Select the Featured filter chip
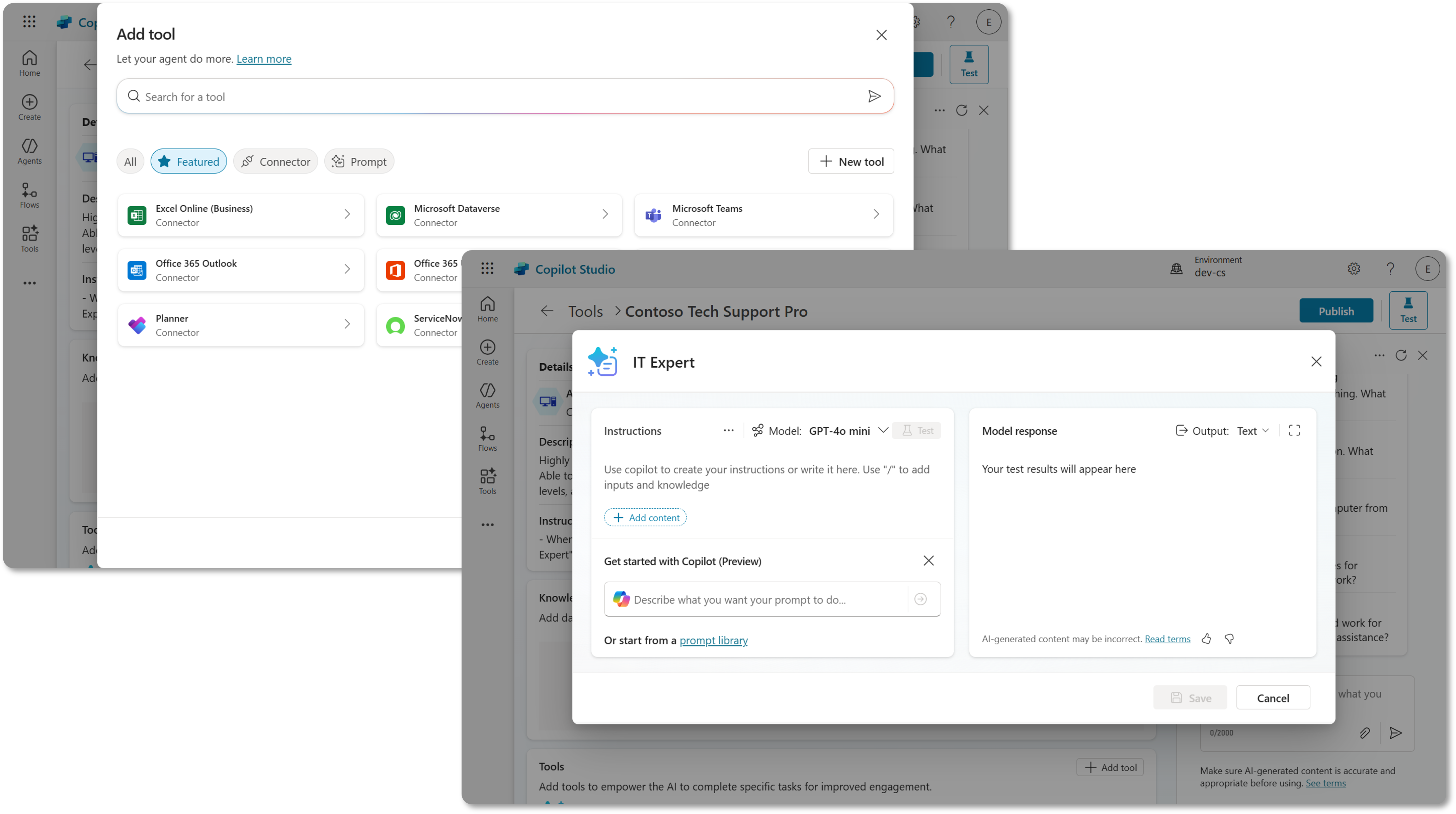The width and height of the screenshot is (1456, 814). [x=188, y=162]
